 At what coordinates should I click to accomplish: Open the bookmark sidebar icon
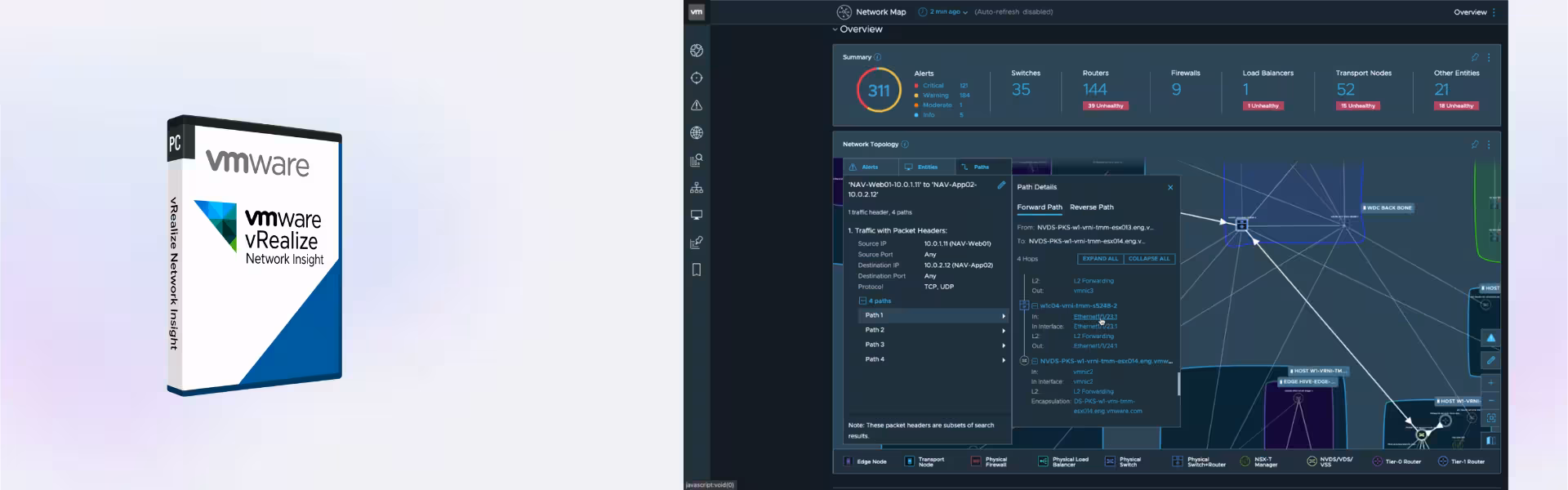pyautogui.click(x=697, y=269)
